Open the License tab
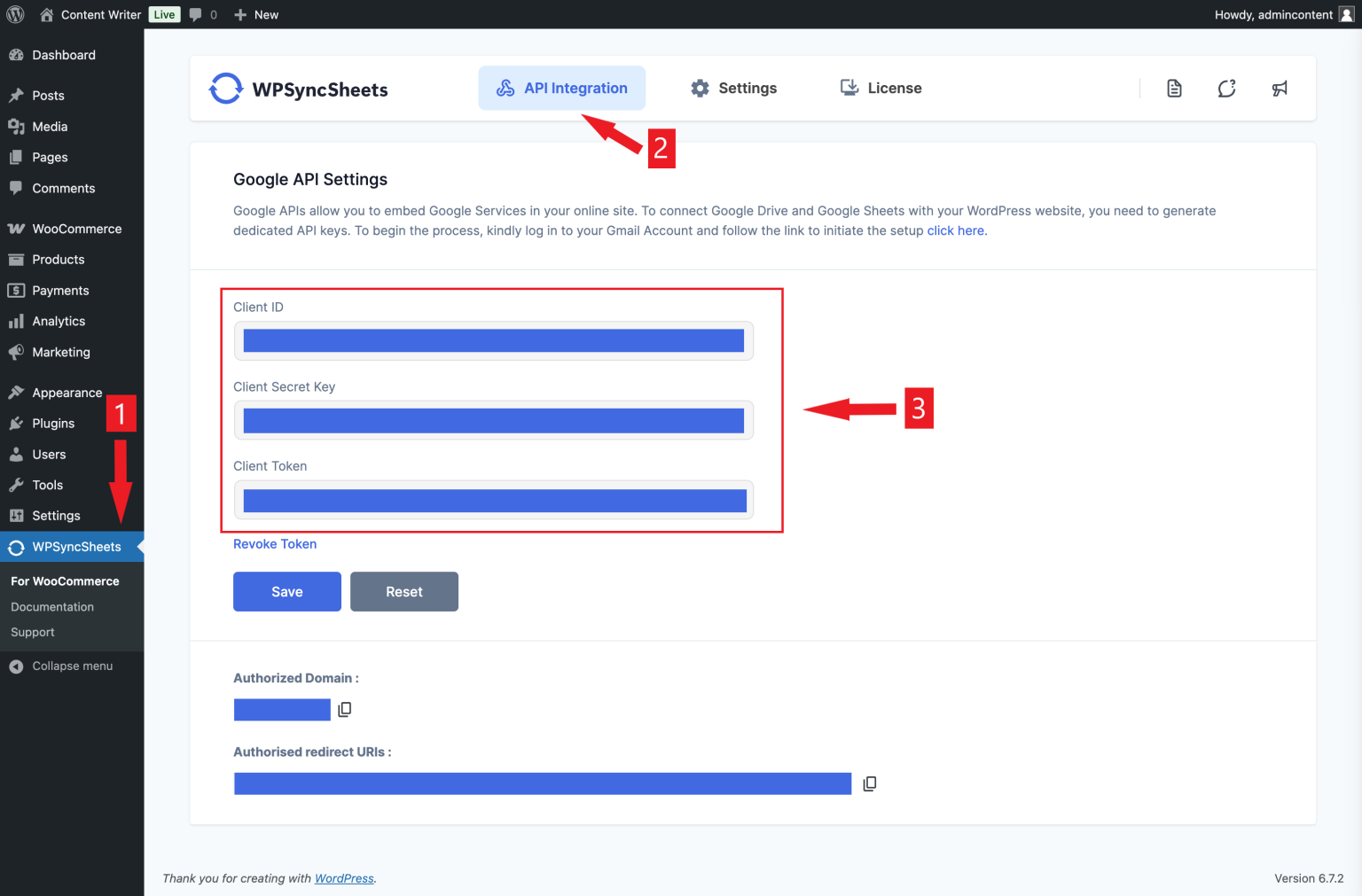The height and width of the screenshot is (896, 1362). coord(880,88)
